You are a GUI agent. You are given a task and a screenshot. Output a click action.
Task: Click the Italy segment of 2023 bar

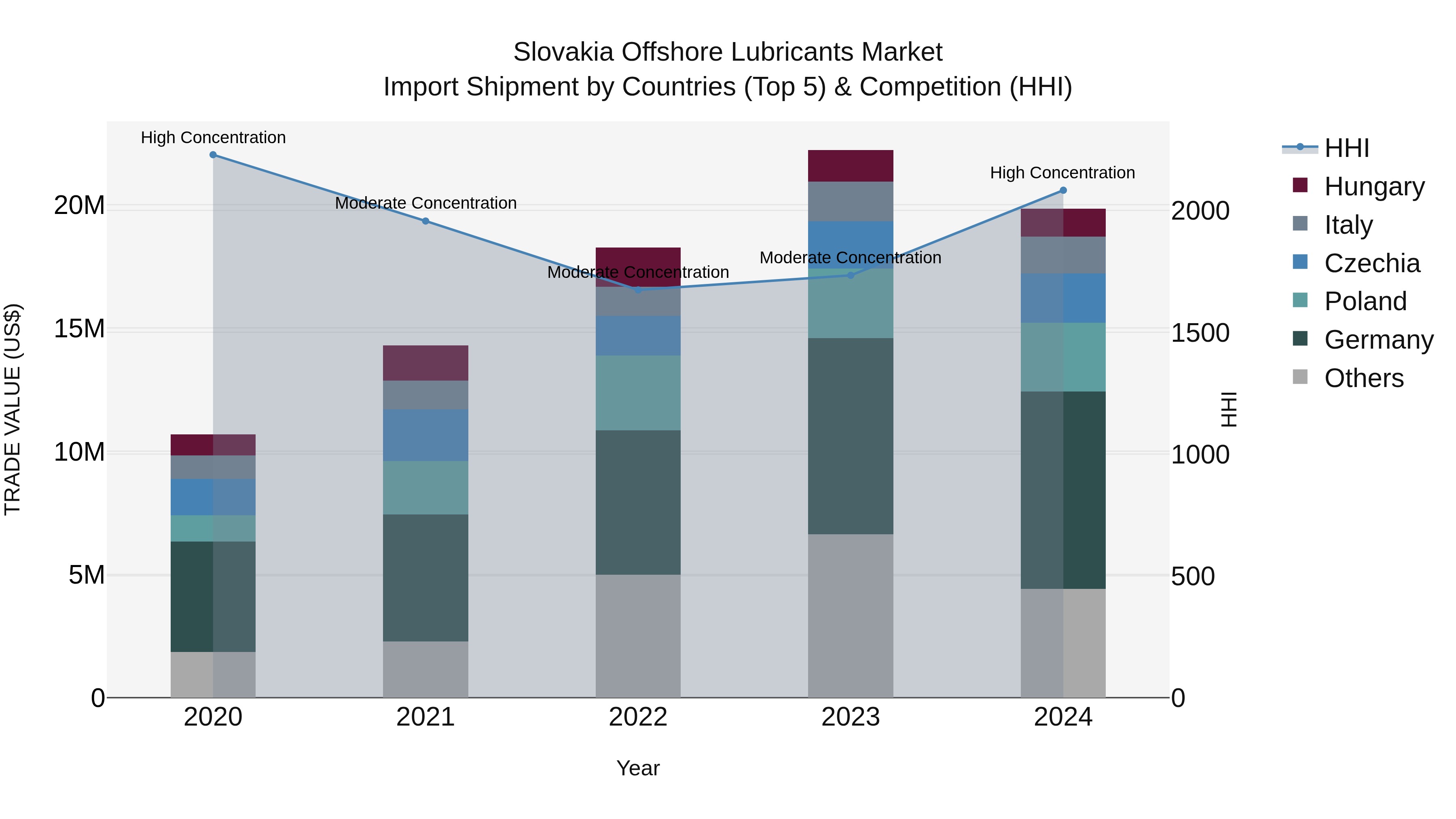pyautogui.click(x=851, y=202)
